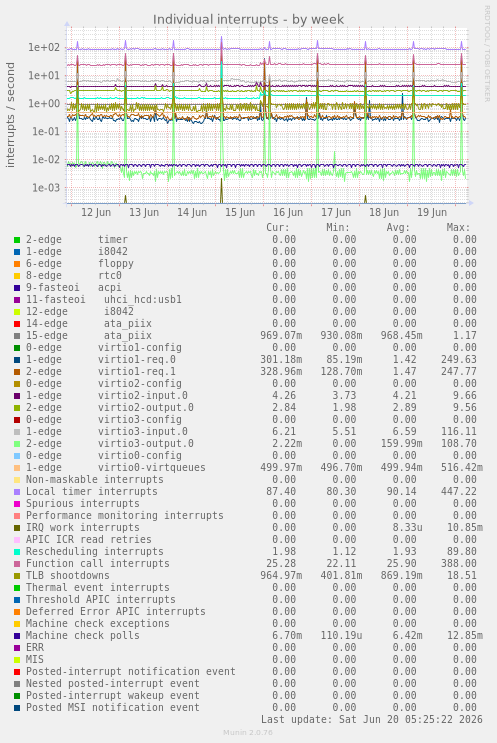Click the 18 Jun date label on axis

click(384, 212)
